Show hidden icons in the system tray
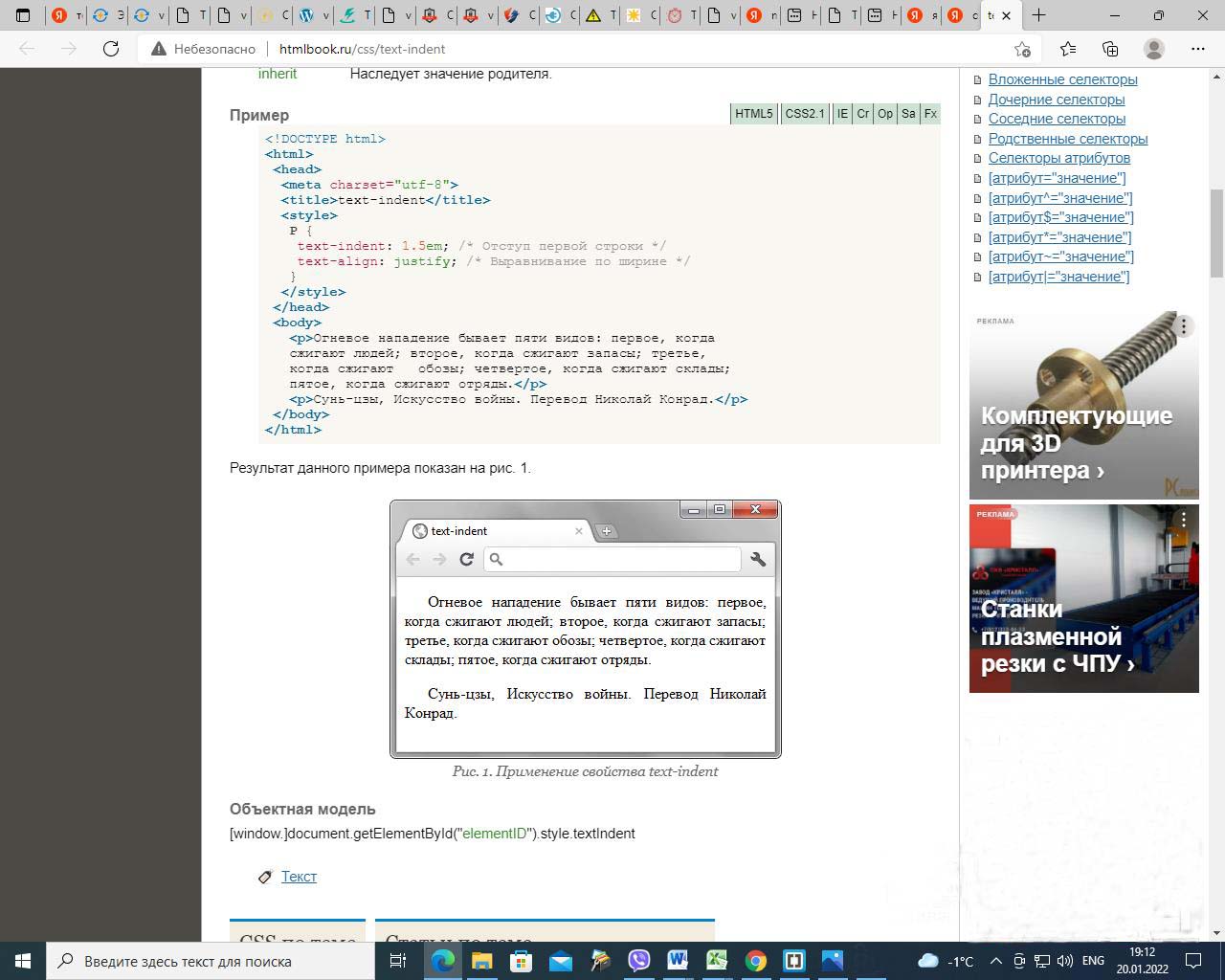1225x980 pixels. tap(995, 961)
